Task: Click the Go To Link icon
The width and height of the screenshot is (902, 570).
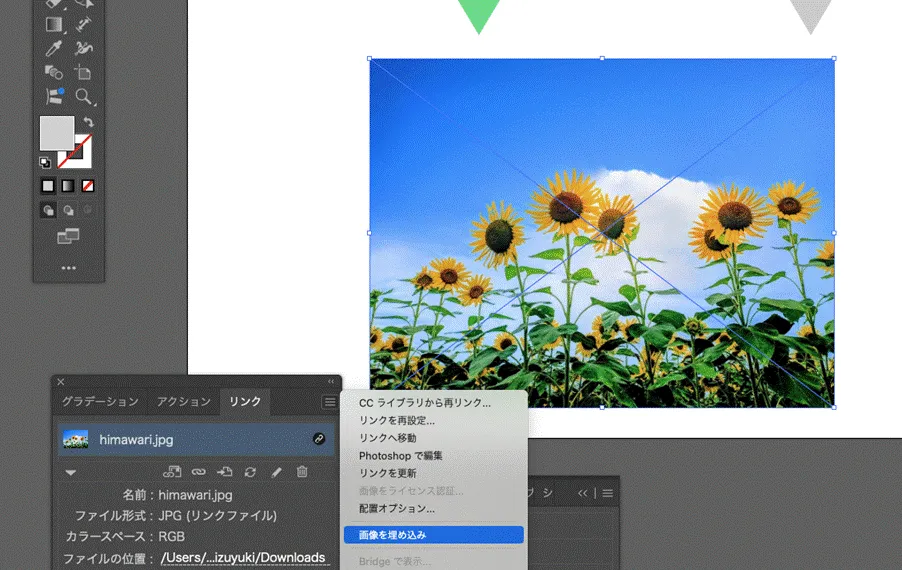Action: point(224,472)
